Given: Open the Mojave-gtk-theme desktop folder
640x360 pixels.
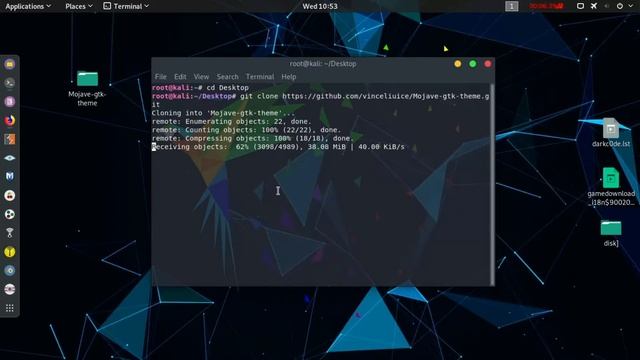Looking at the screenshot, I should point(87,89).
